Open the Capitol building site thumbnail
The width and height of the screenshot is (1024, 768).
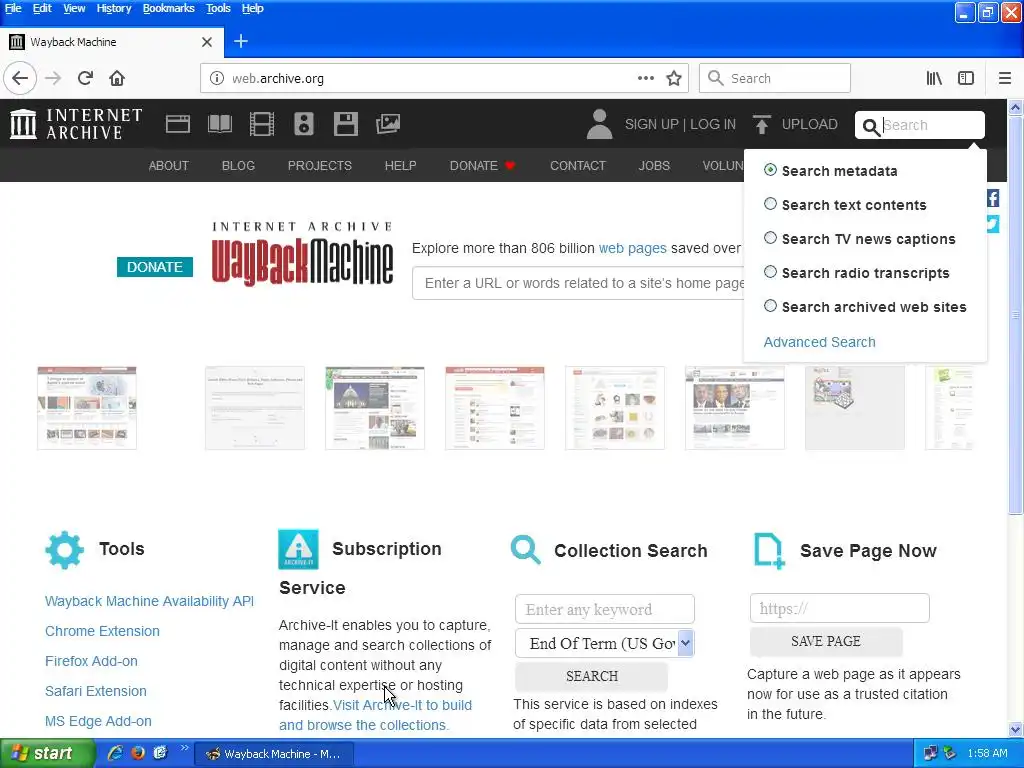click(x=375, y=408)
